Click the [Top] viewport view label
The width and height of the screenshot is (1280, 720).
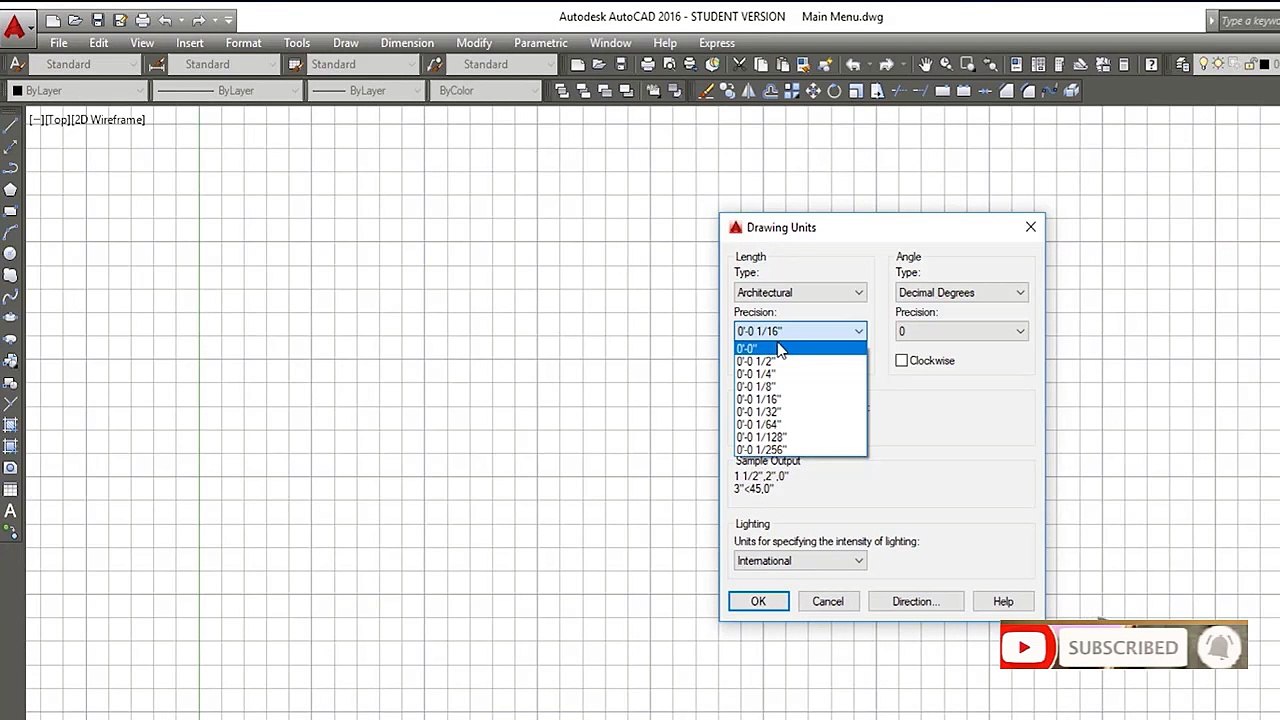[x=57, y=120]
